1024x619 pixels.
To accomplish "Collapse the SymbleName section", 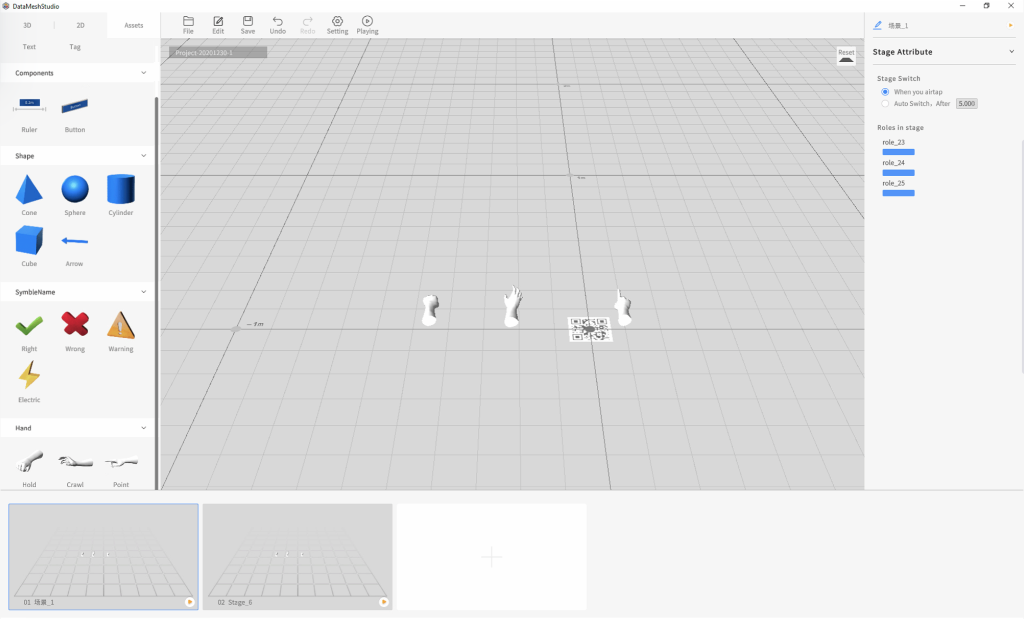I will [144, 292].
